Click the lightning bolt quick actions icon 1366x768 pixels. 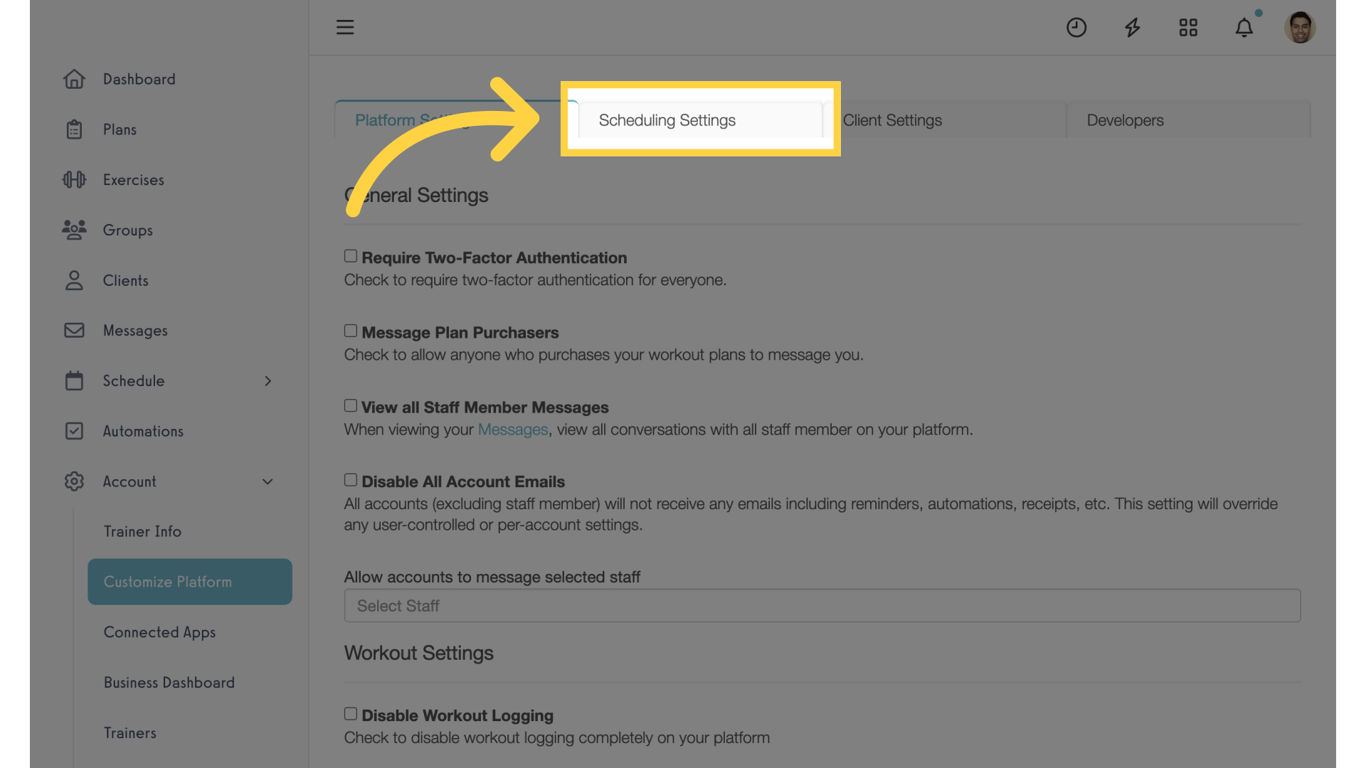point(1132,27)
